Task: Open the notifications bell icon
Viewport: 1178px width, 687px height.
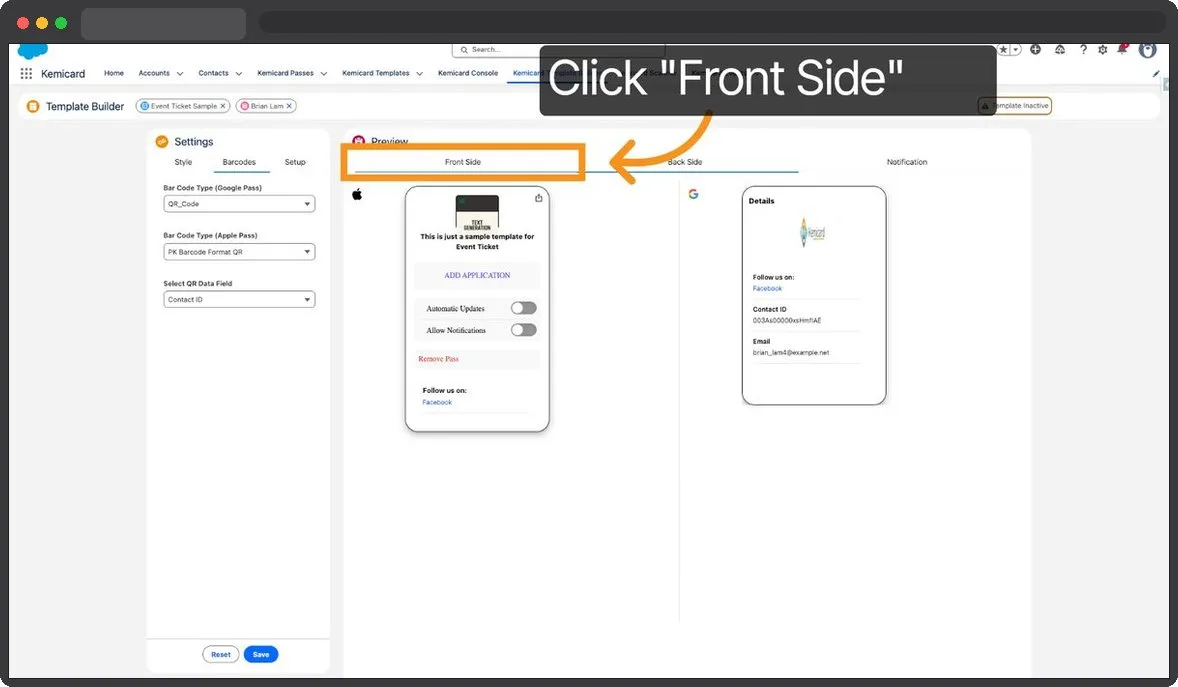Action: (1122, 49)
